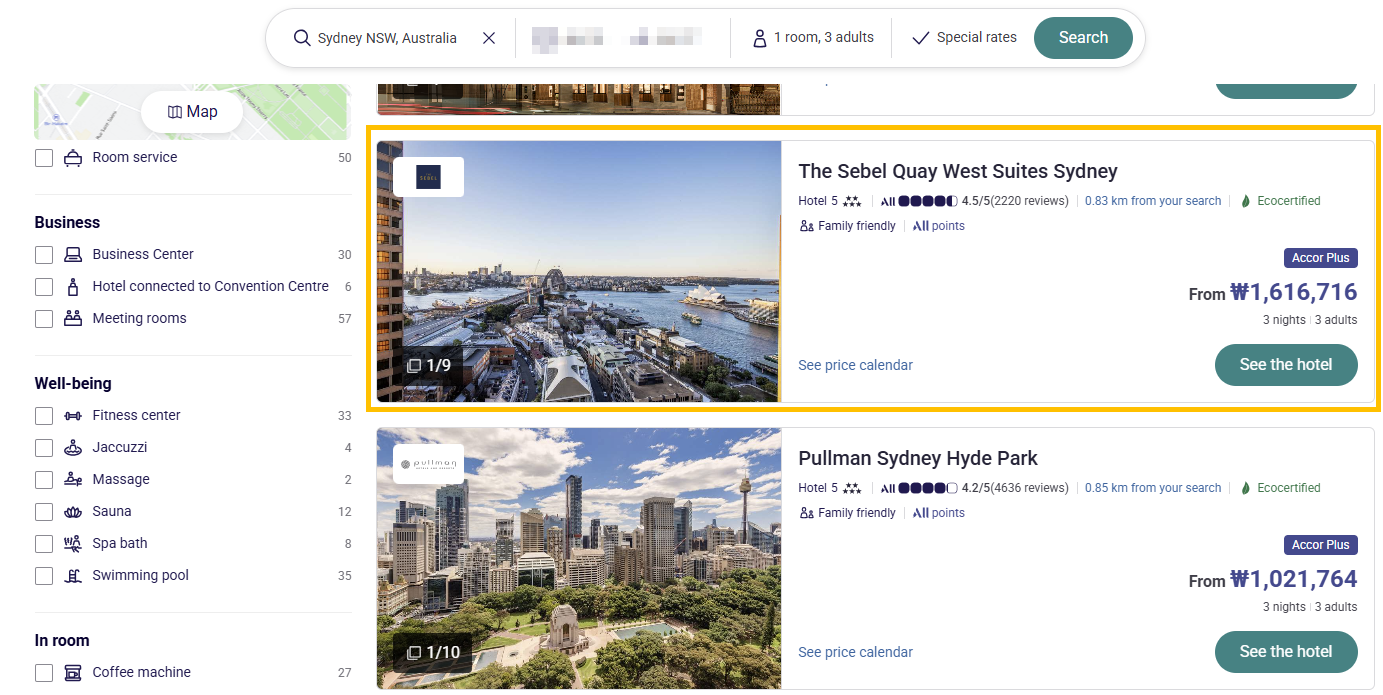The width and height of the screenshot is (1383, 695).
Task: Click the Pullman 1/10 photo gallery counter
Action: (433, 653)
